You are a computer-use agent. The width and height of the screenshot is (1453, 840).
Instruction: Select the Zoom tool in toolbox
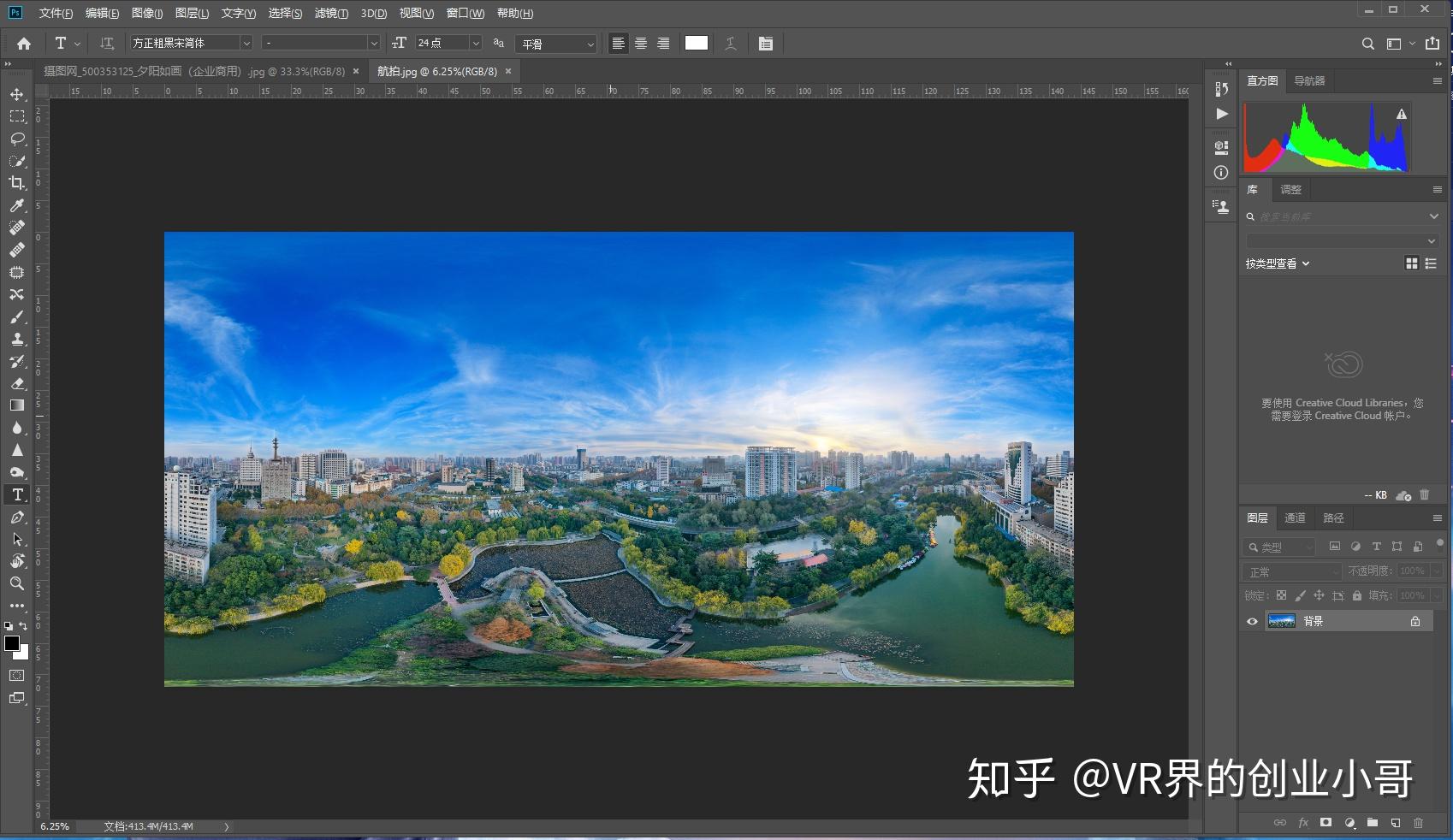click(17, 583)
